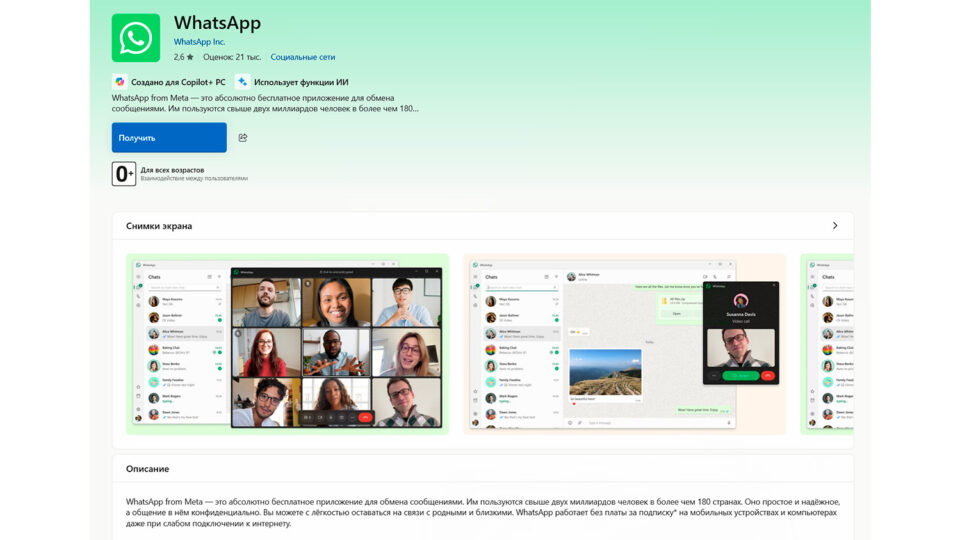Click the Описание section heading
The width and height of the screenshot is (960, 540).
coord(148,469)
